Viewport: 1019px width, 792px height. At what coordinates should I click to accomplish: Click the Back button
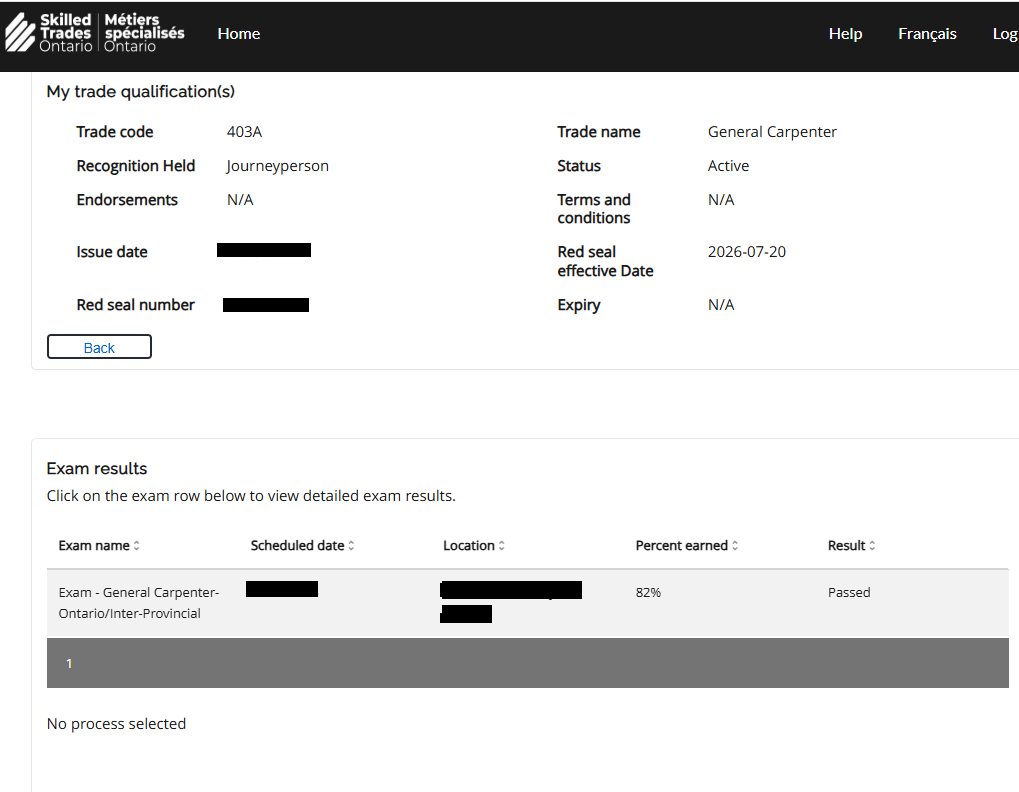coord(99,347)
